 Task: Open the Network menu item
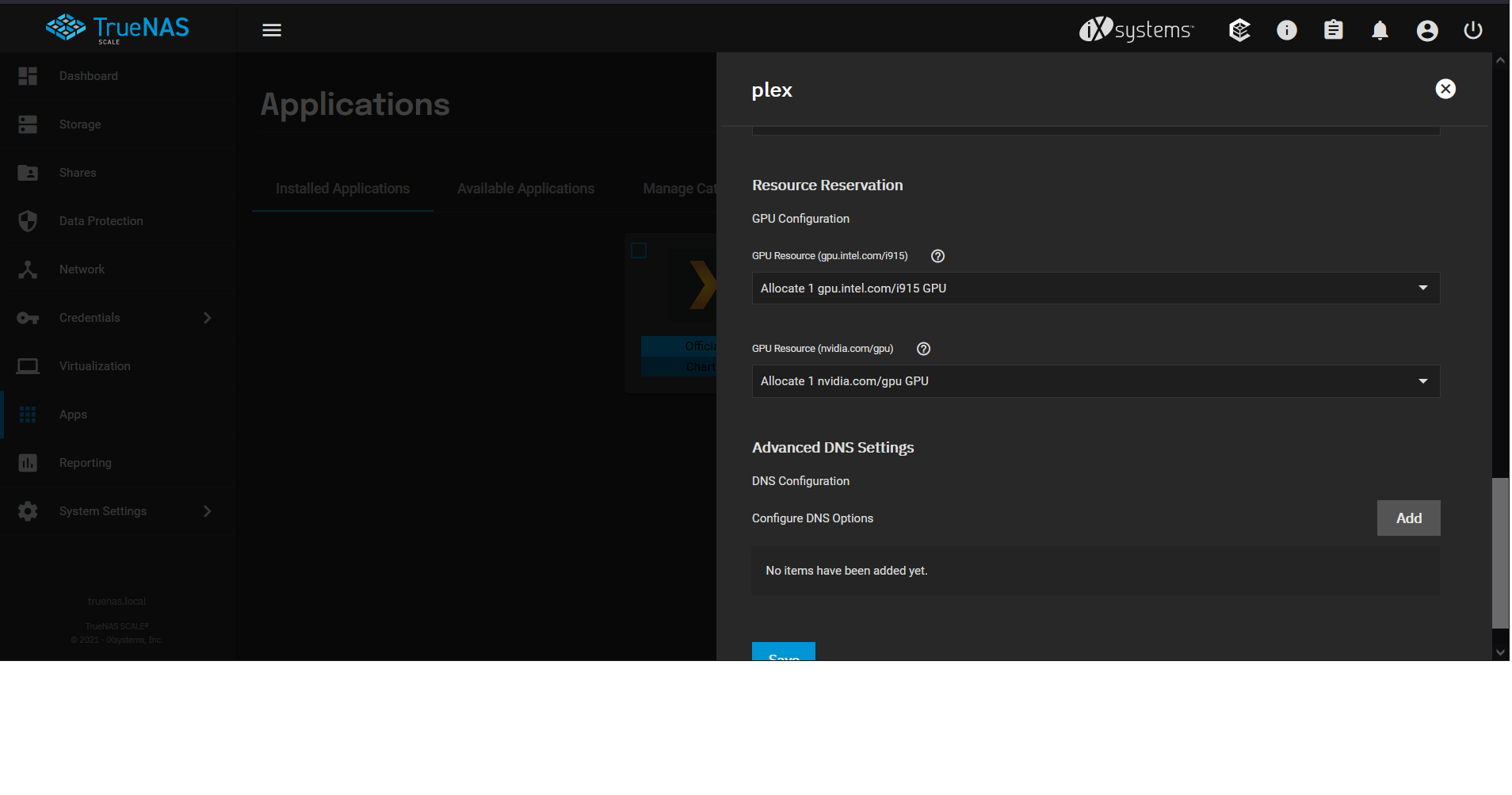click(x=82, y=269)
